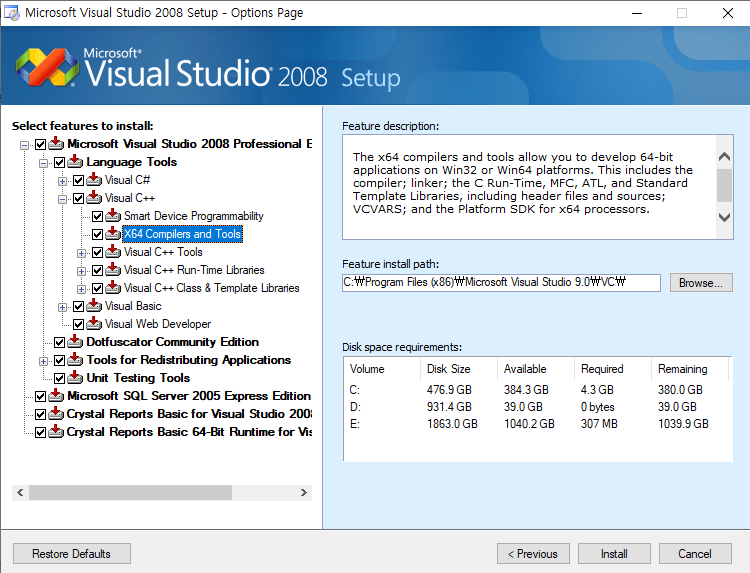This screenshot has width=750, height=573.
Task: Toggle Crystal Reports Basic 64-Bit Runtime checkbox
Action: pyautogui.click(x=41, y=432)
